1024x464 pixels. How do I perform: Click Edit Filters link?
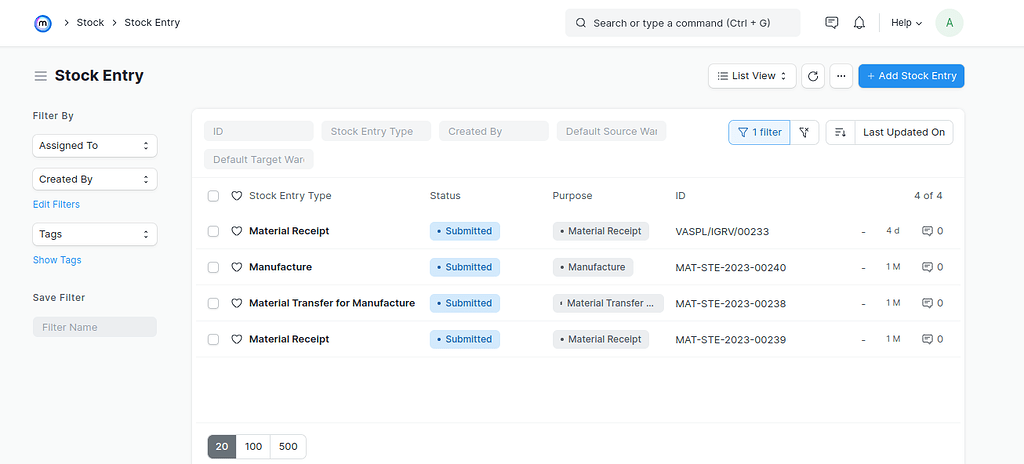(56, 205)
